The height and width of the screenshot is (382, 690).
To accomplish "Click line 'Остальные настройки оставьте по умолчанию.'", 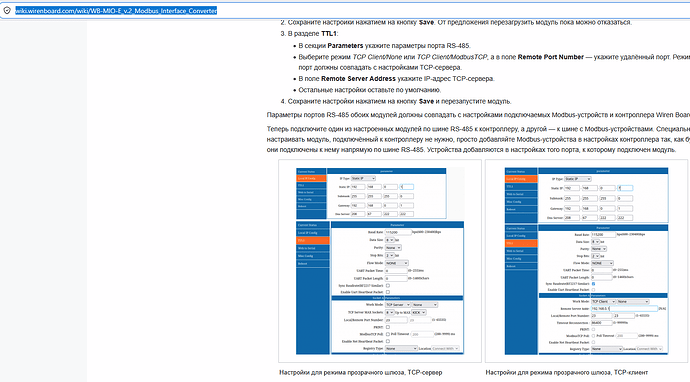I will [370, 90].
